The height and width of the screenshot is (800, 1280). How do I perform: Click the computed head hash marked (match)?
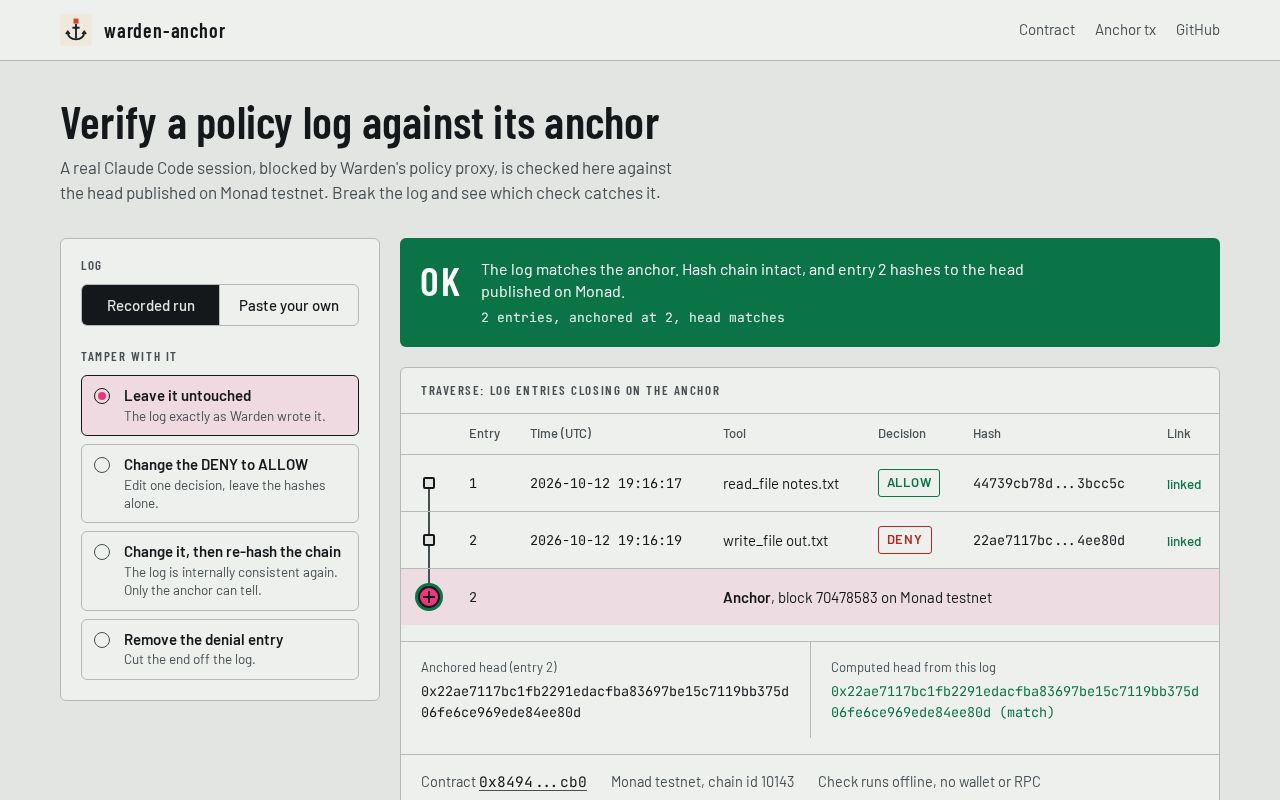(x=1015, y=702)
